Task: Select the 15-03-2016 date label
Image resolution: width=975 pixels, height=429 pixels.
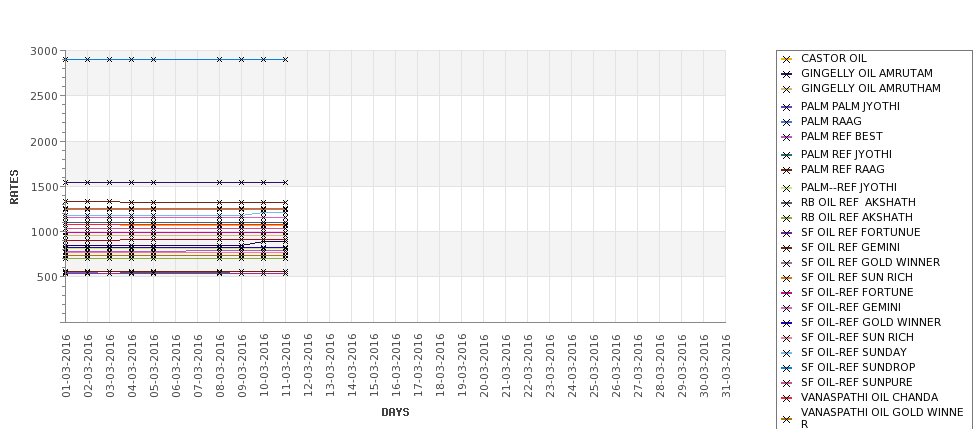Action: [x=374, y=366]
